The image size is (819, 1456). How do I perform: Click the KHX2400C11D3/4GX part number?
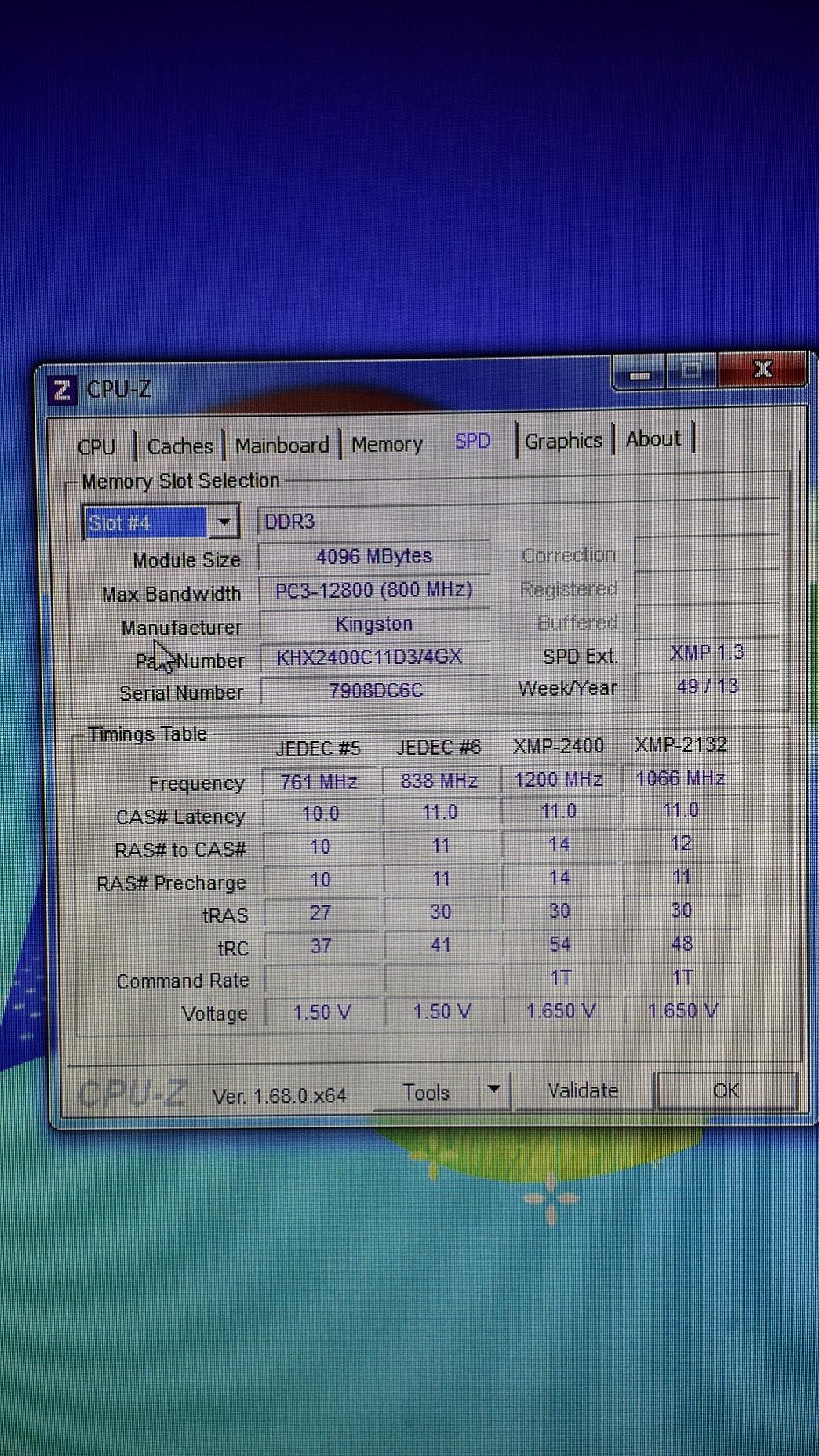click(x=374, y=657)
